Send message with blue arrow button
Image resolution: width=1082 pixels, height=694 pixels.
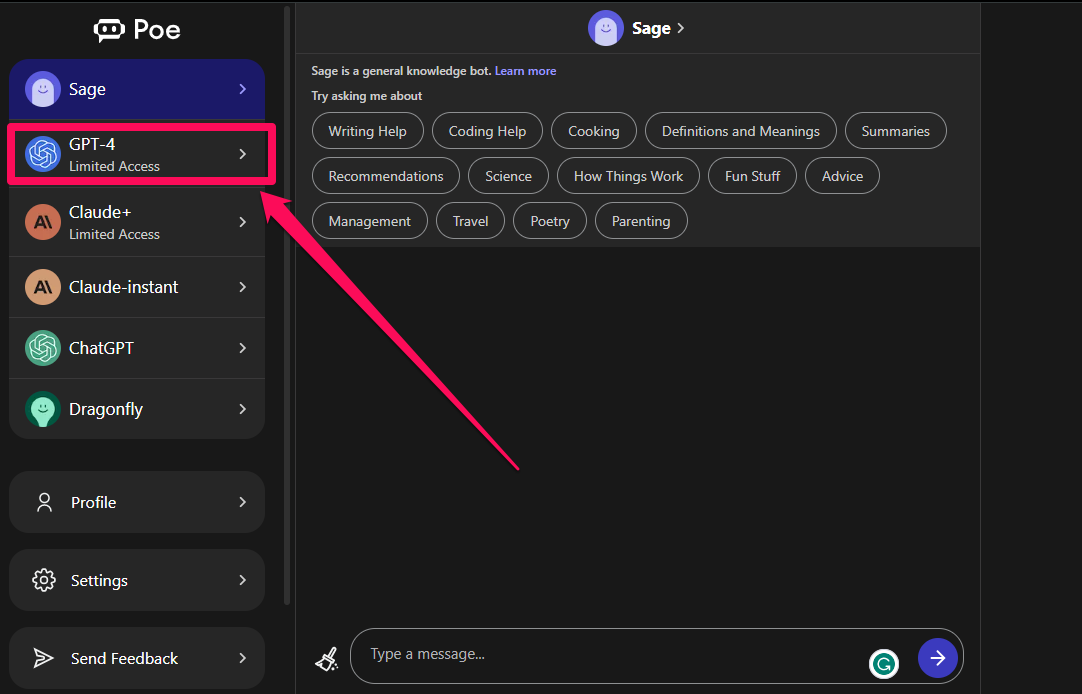937,658
